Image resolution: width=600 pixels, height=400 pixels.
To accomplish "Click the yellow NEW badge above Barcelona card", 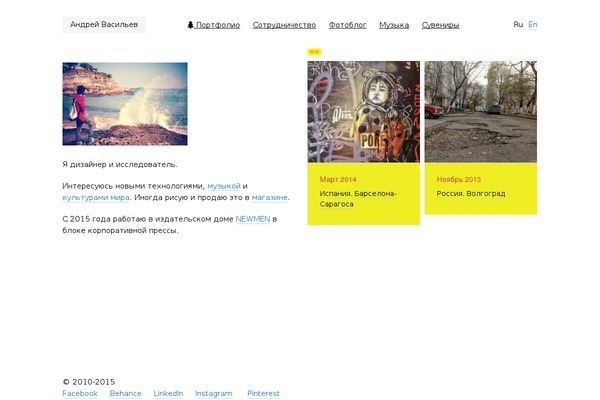I will pos(314,52).
